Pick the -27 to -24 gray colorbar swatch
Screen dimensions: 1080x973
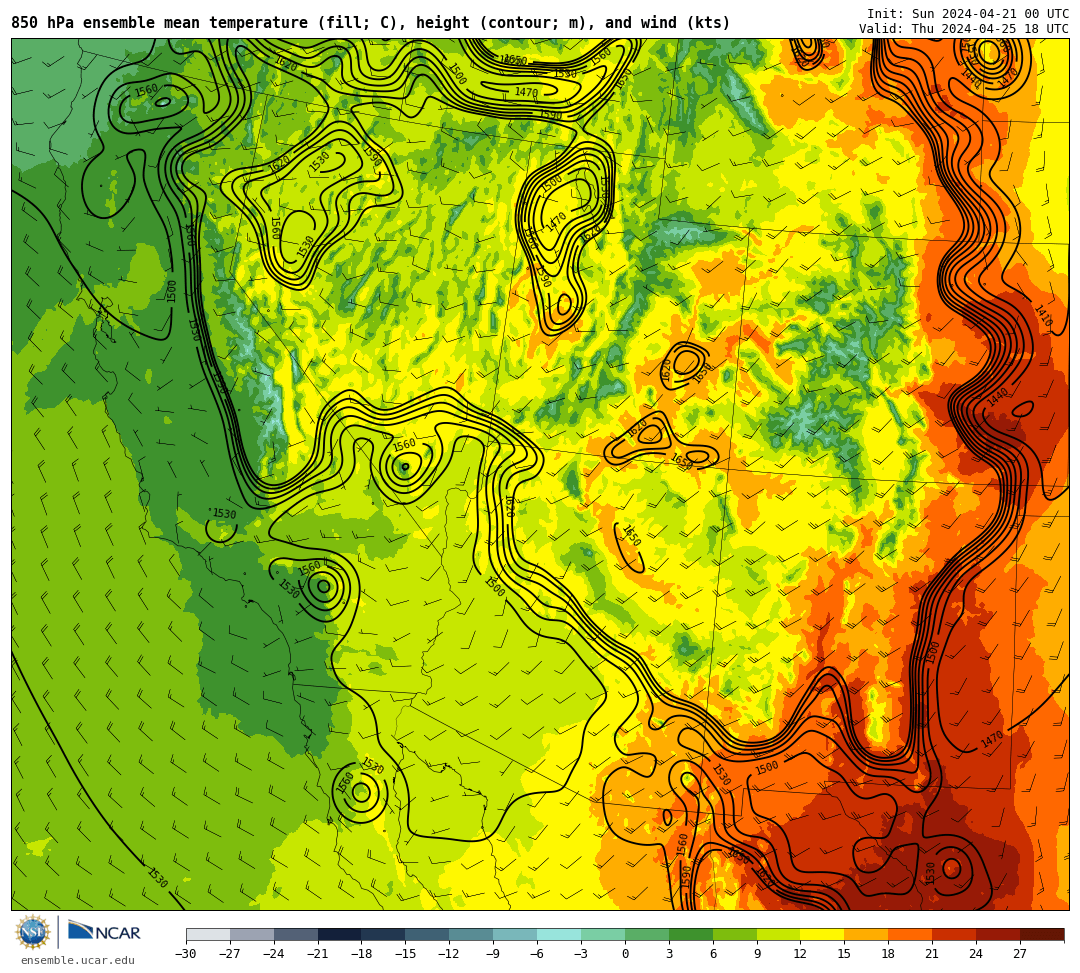pos(252,934)
